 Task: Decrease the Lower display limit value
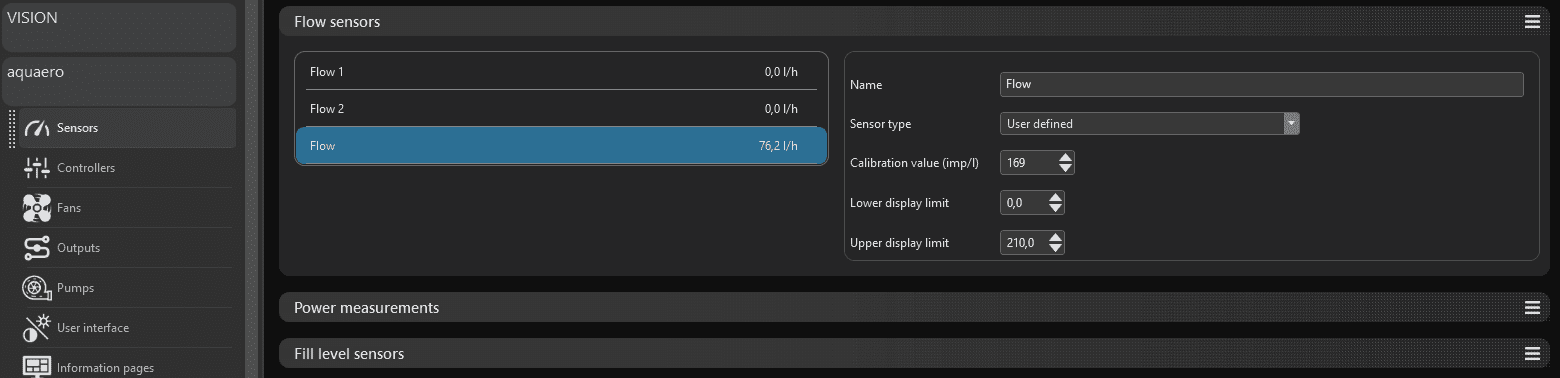click(x=1056, y=208)
